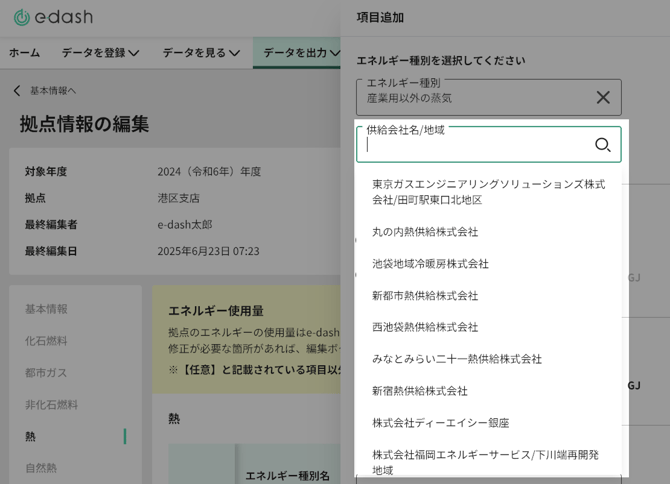
Task: Go to 都市ガス section in sidebar
Action: (x=46, y=373)
